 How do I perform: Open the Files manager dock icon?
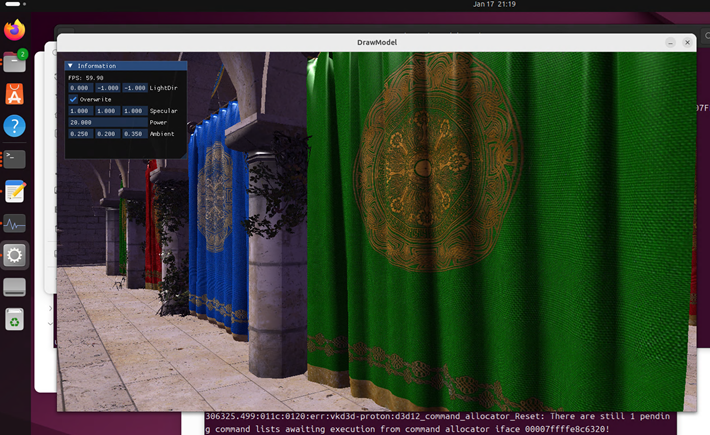tap(15, 62)
